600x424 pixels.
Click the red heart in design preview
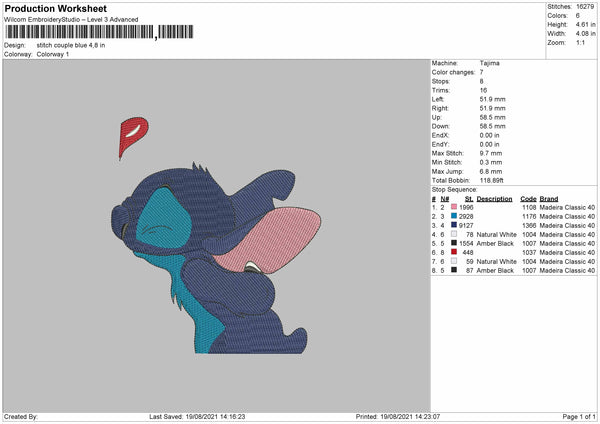[x=133, y=137]
